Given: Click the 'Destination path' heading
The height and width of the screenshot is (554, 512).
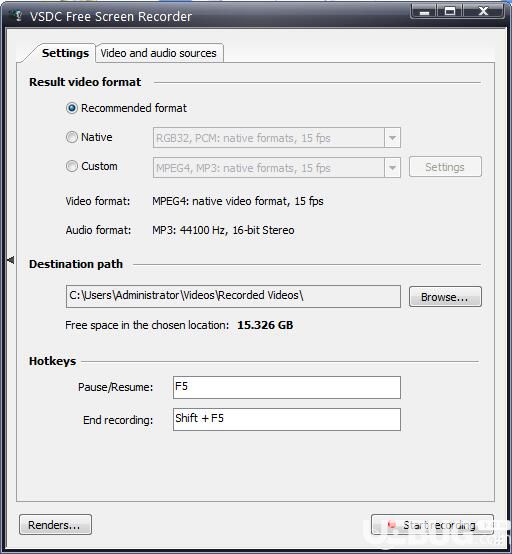Looking at the screenshot, I should click(76, 264).
